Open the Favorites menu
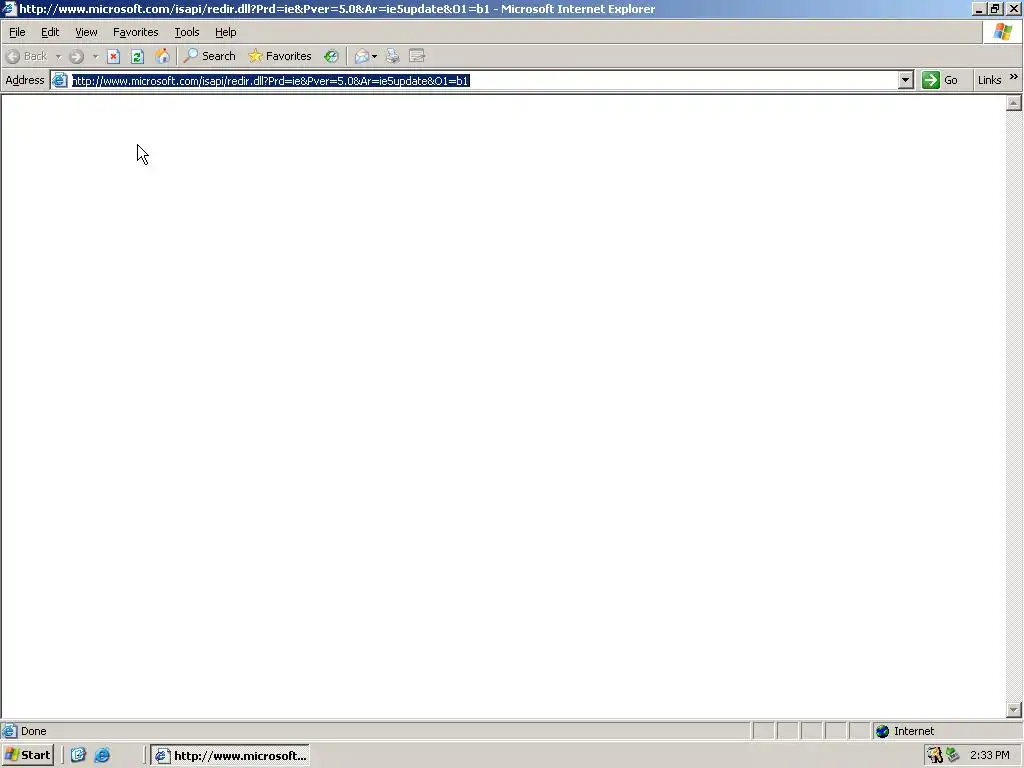The width and height of the screenshot is (1024, 768). 135,32
